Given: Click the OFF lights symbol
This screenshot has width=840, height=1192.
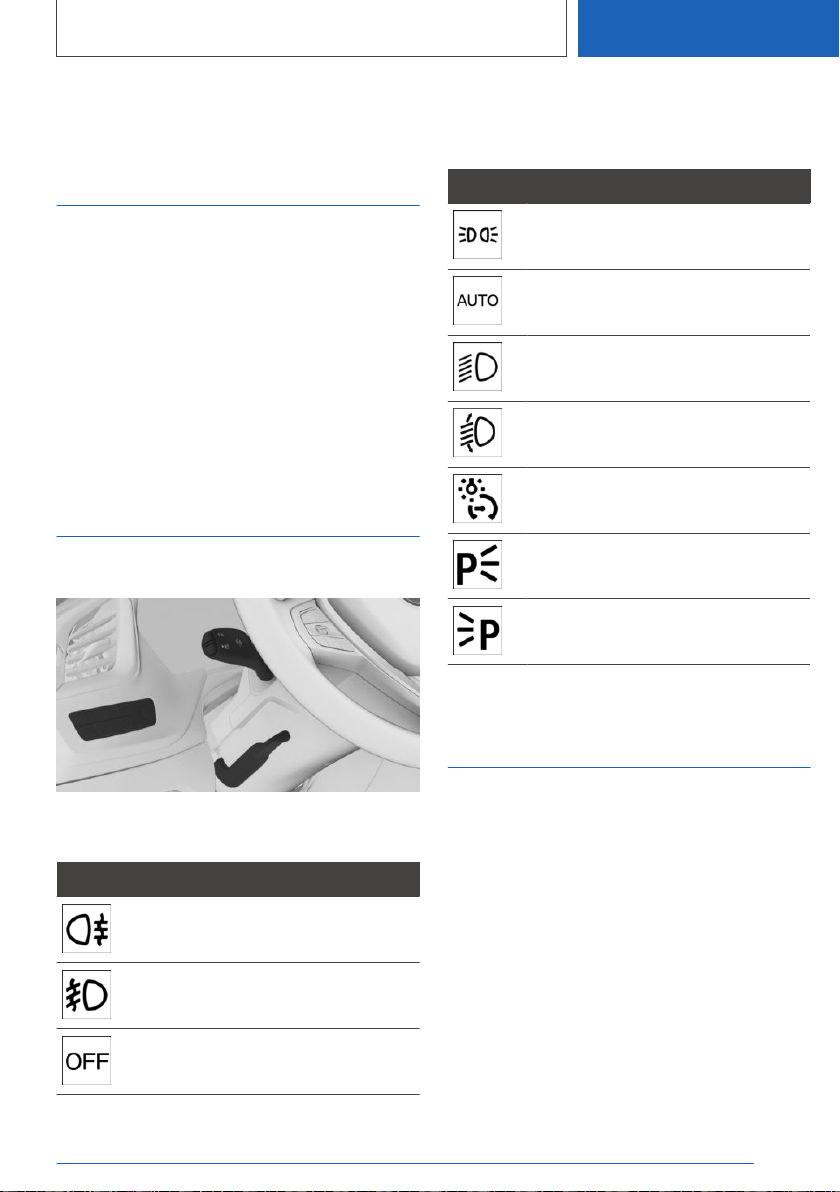Looking at the screenshot, I should pos(87,1060).
